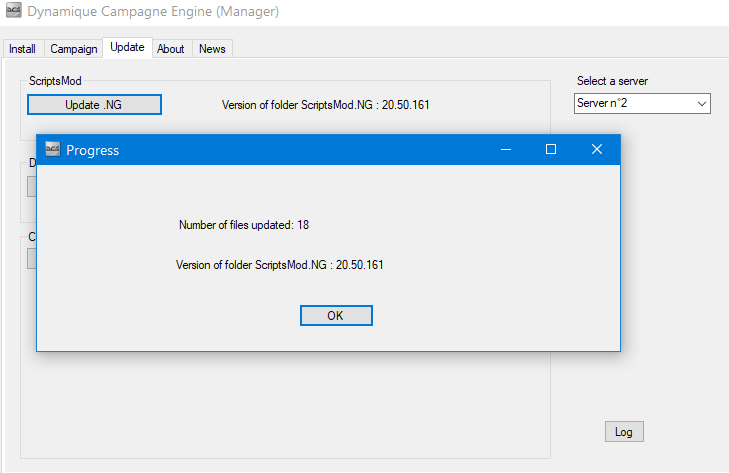The height and width of the screenshot is (473, 729).
Task: Click dialog text 'Version of folder ScriptsMod.NG : 20.50.161'
Action: click(279, 265)
